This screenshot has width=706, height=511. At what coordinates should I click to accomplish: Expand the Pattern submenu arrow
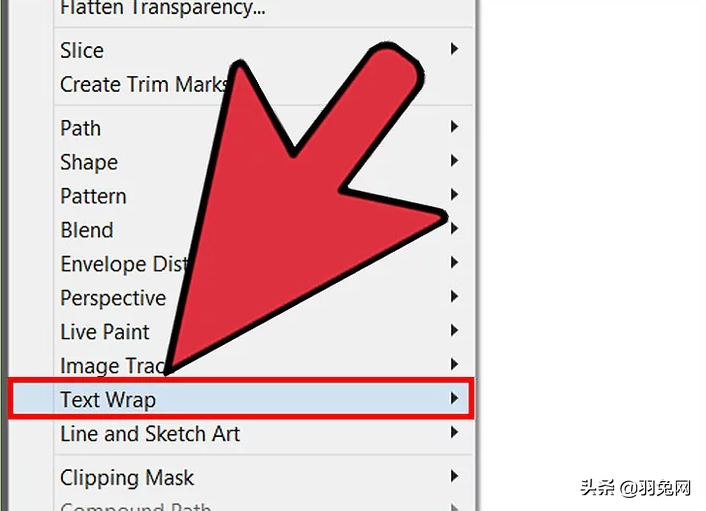point(454,194)
